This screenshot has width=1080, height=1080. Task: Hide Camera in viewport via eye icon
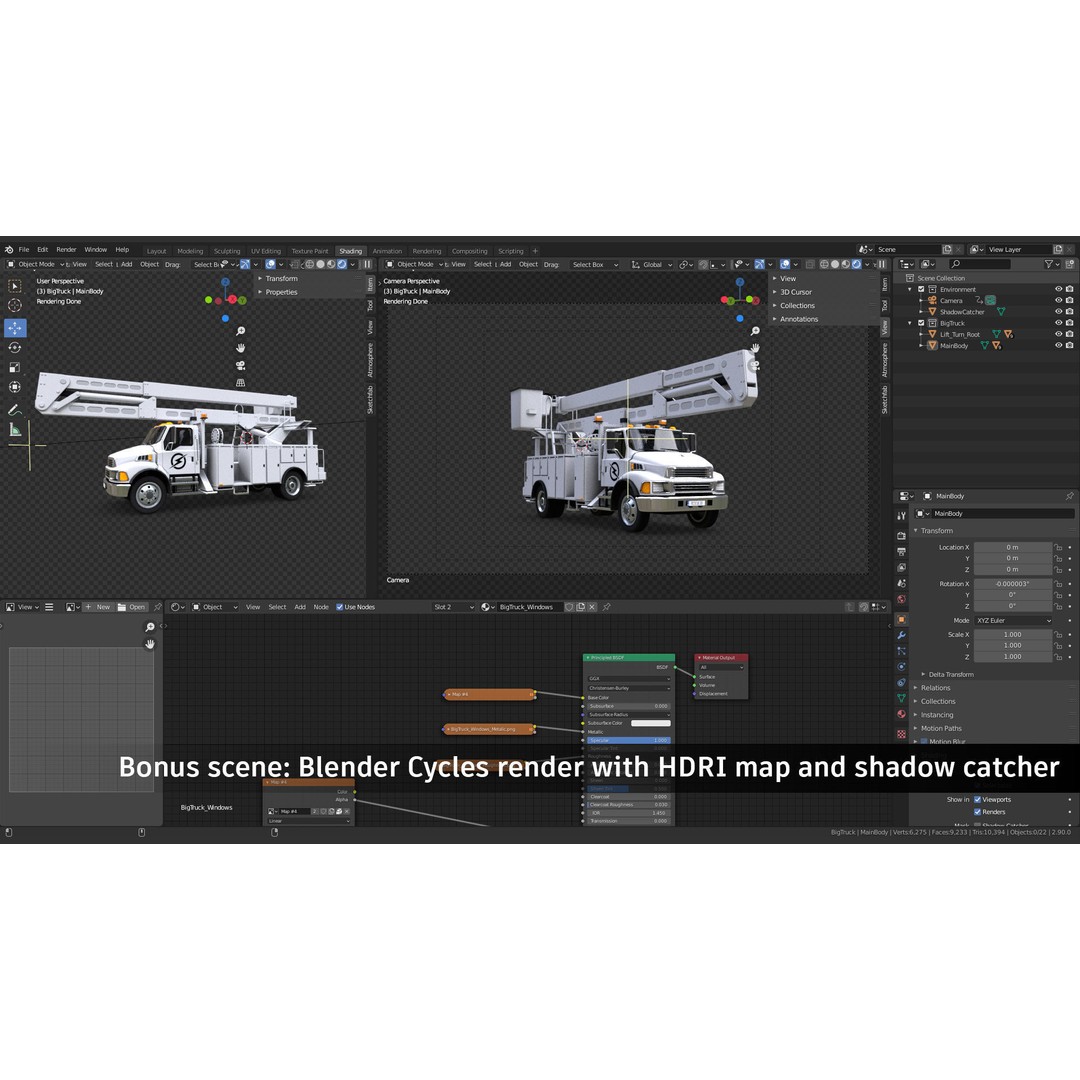coord(1059,300)
